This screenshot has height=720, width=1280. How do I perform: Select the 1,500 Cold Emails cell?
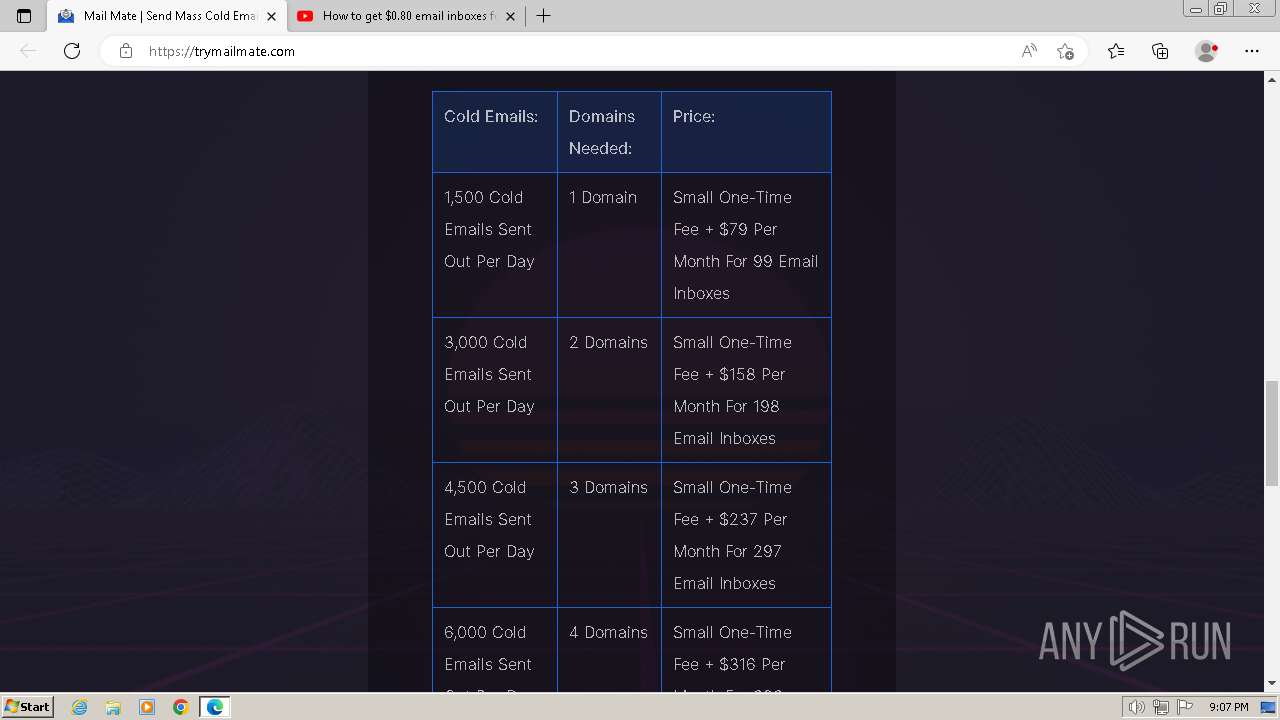pos(495,245)
